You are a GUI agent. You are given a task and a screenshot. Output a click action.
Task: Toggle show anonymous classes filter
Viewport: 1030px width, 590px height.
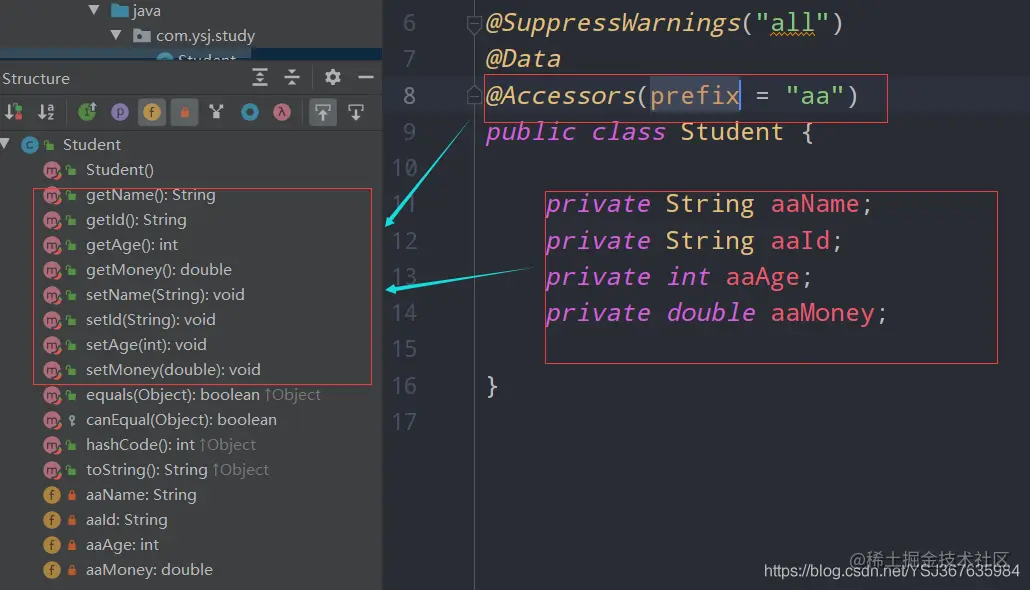click(250, 112)
